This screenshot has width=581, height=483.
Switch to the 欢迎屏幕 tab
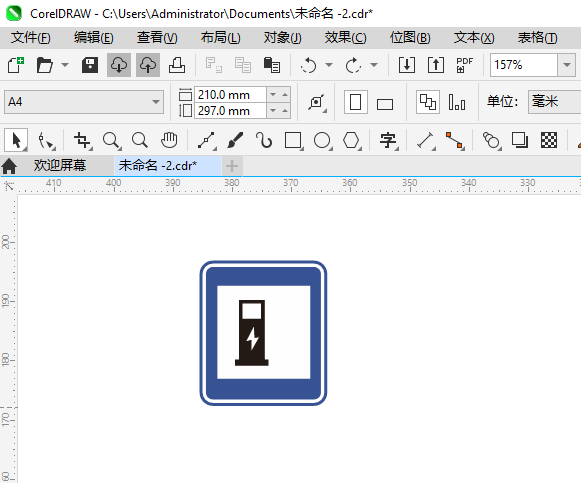coord(60,166)
